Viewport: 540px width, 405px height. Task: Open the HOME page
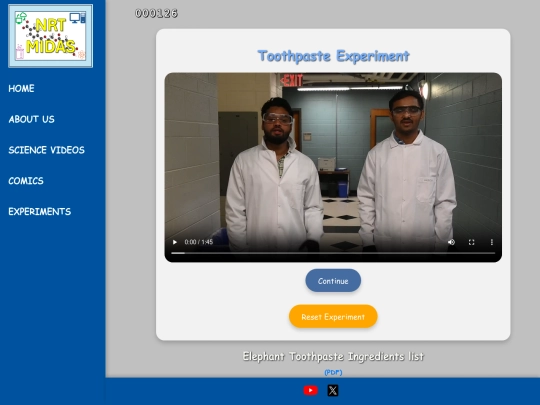[x=21, y=89]
